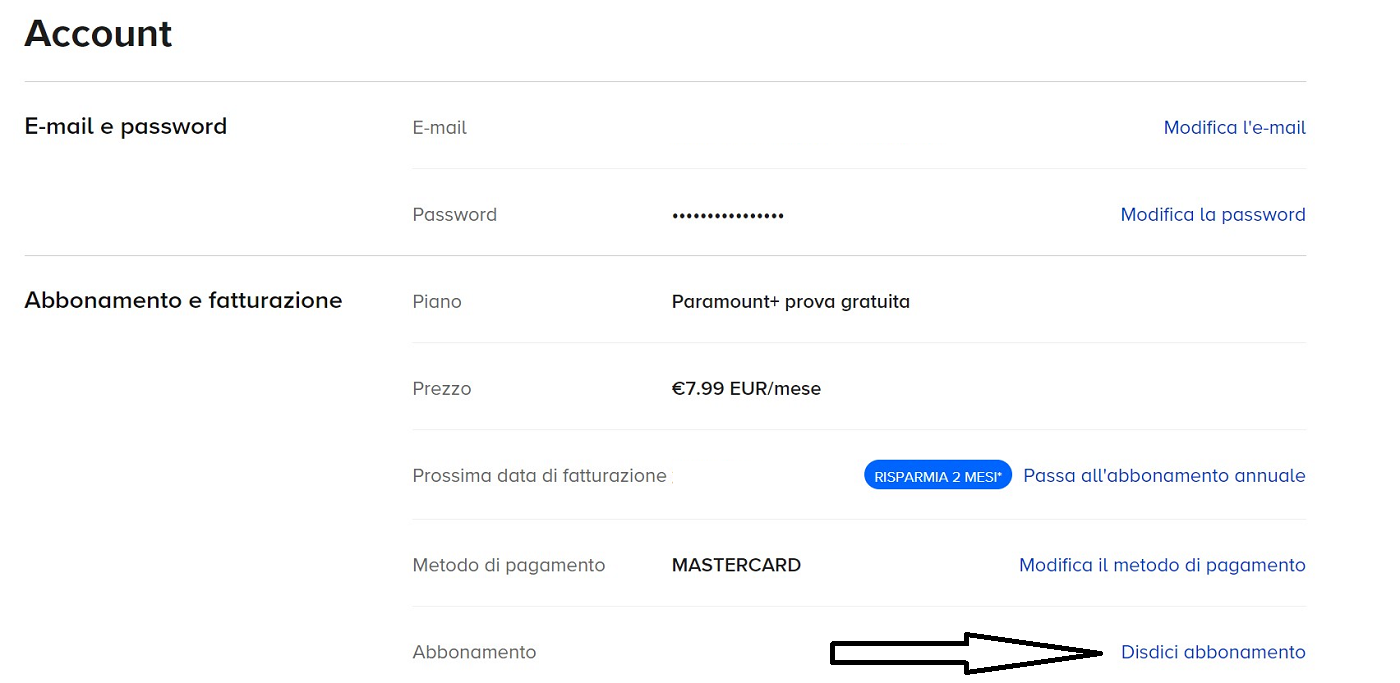Click the Metodo di pagamento label

(x=508, y=564)
